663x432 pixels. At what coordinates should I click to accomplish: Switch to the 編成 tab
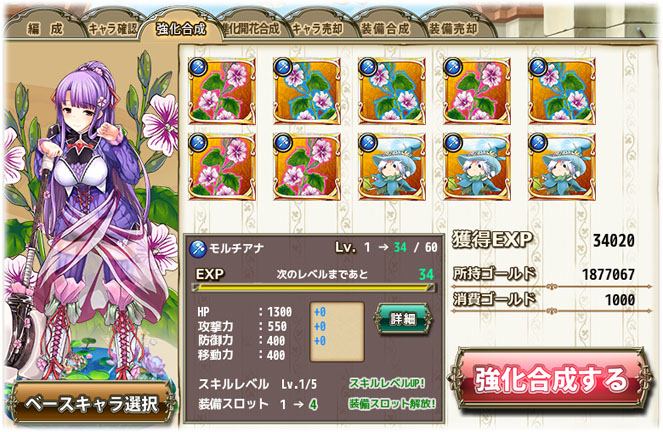(45, 28)
